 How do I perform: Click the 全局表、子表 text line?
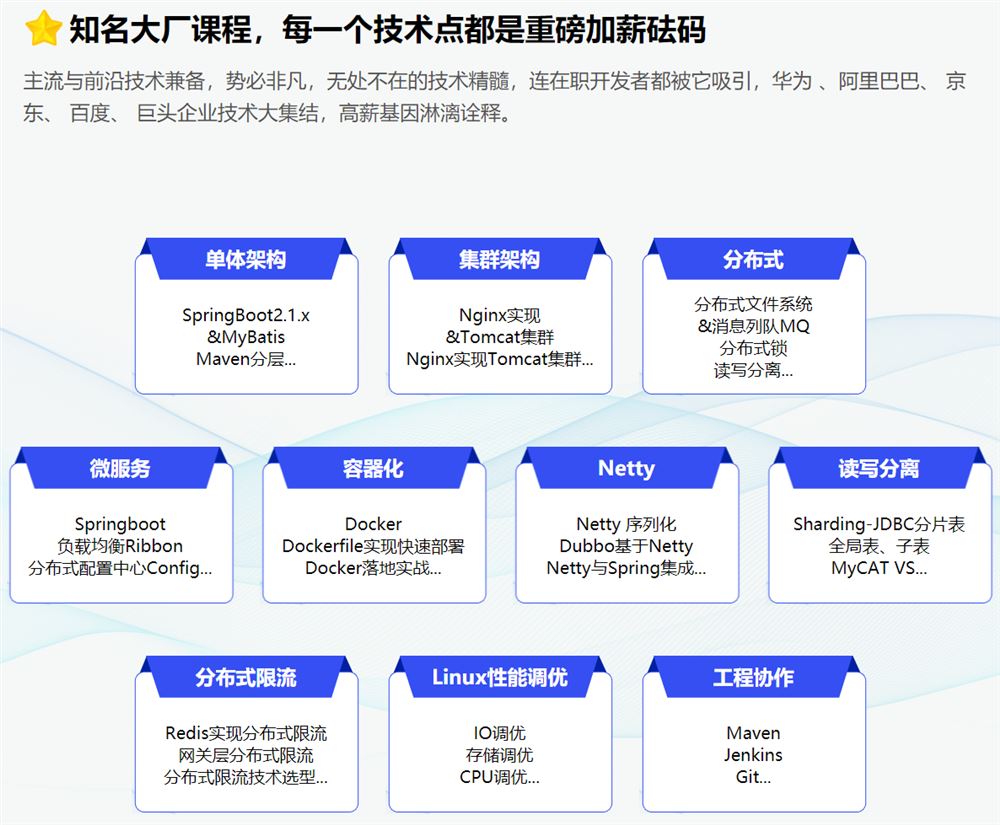point(879,546)
